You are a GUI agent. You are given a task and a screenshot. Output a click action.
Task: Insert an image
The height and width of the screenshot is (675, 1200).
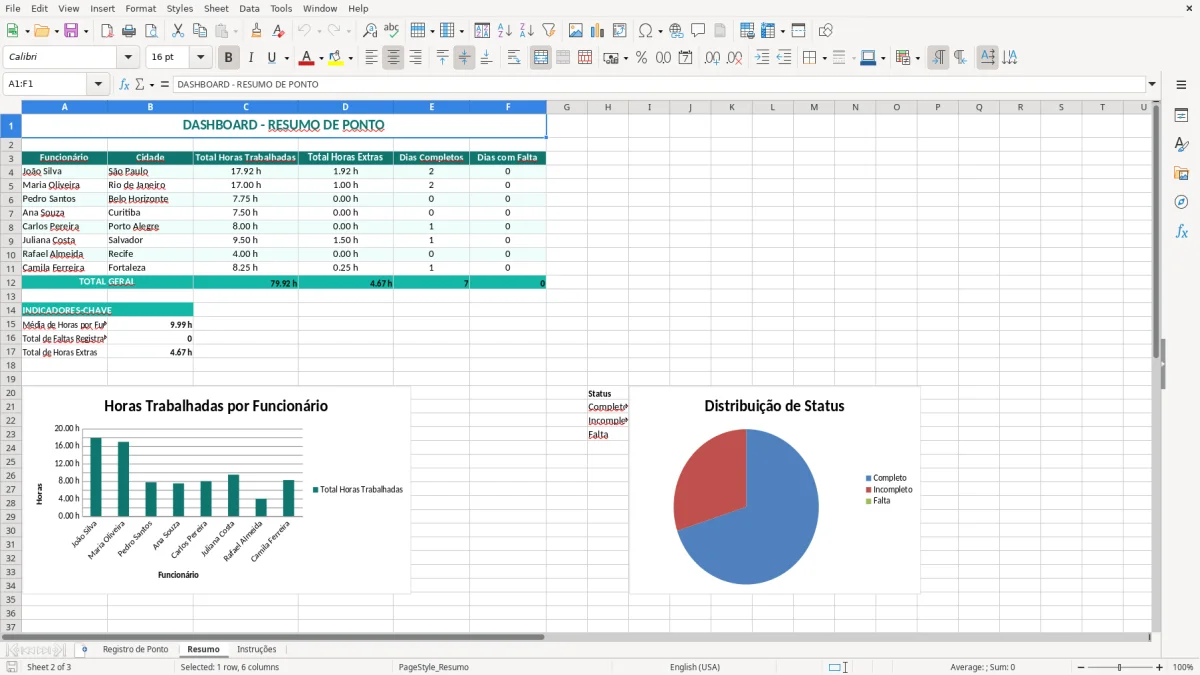point(576,31)
